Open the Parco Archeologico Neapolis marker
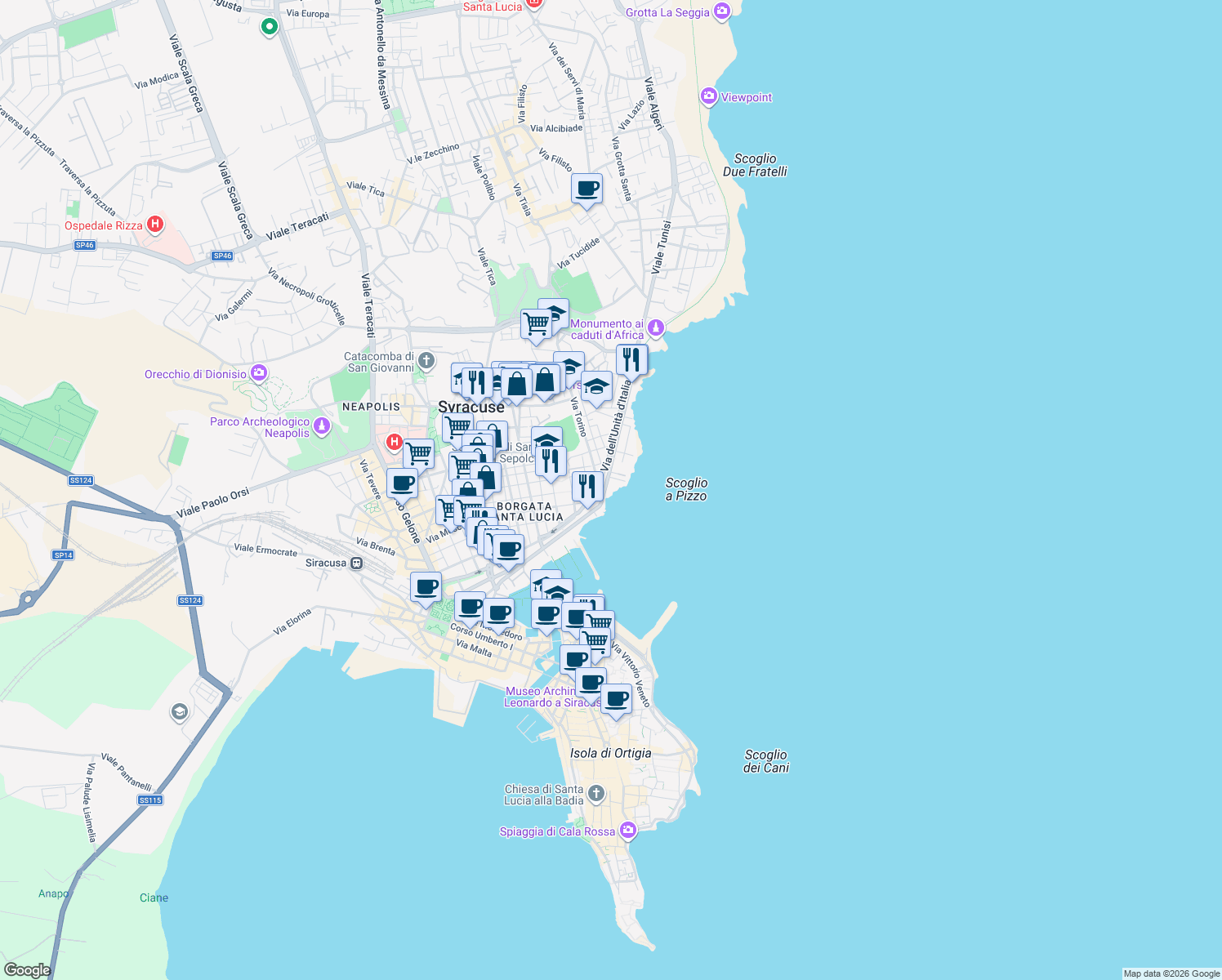The width and height of the screenshot is (1222, 980). pos(322,425)
